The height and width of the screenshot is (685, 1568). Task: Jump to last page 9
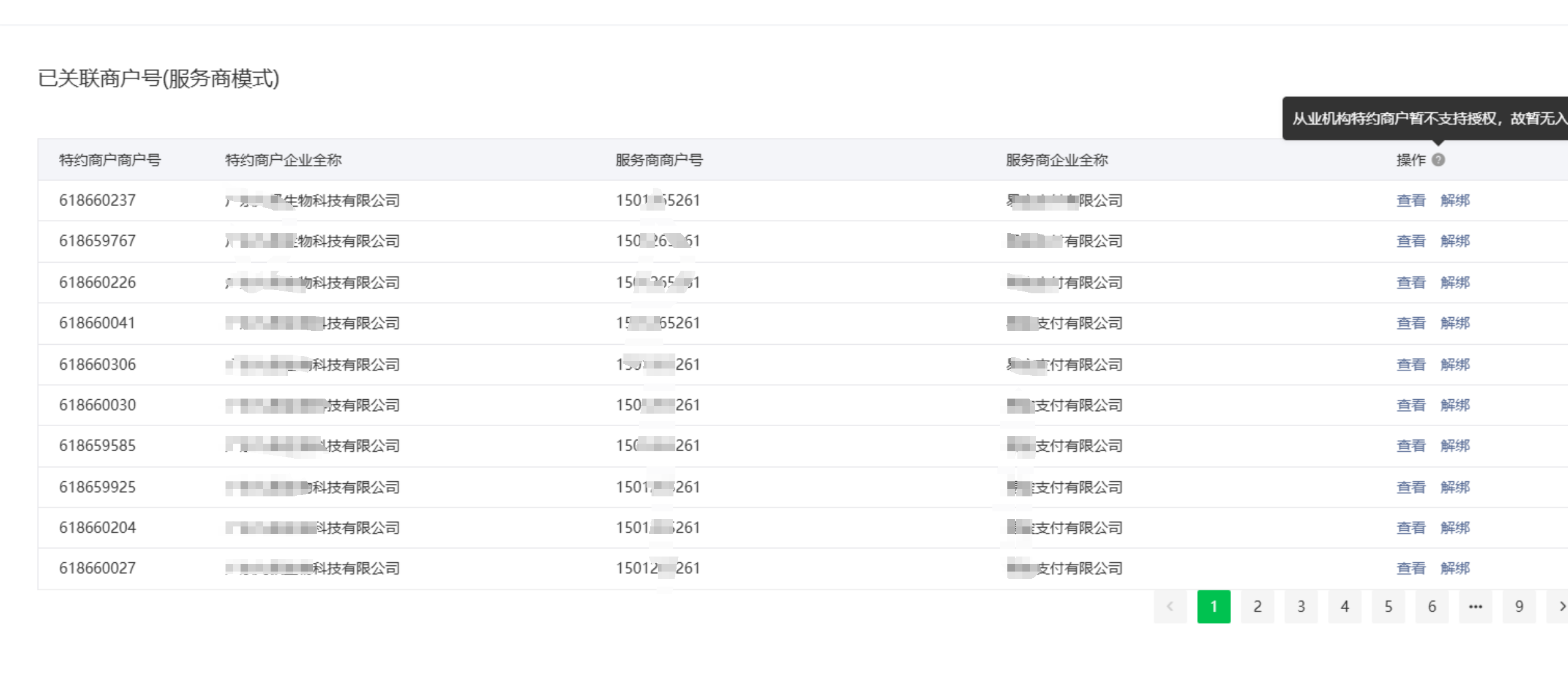(x=1519, y=606)
